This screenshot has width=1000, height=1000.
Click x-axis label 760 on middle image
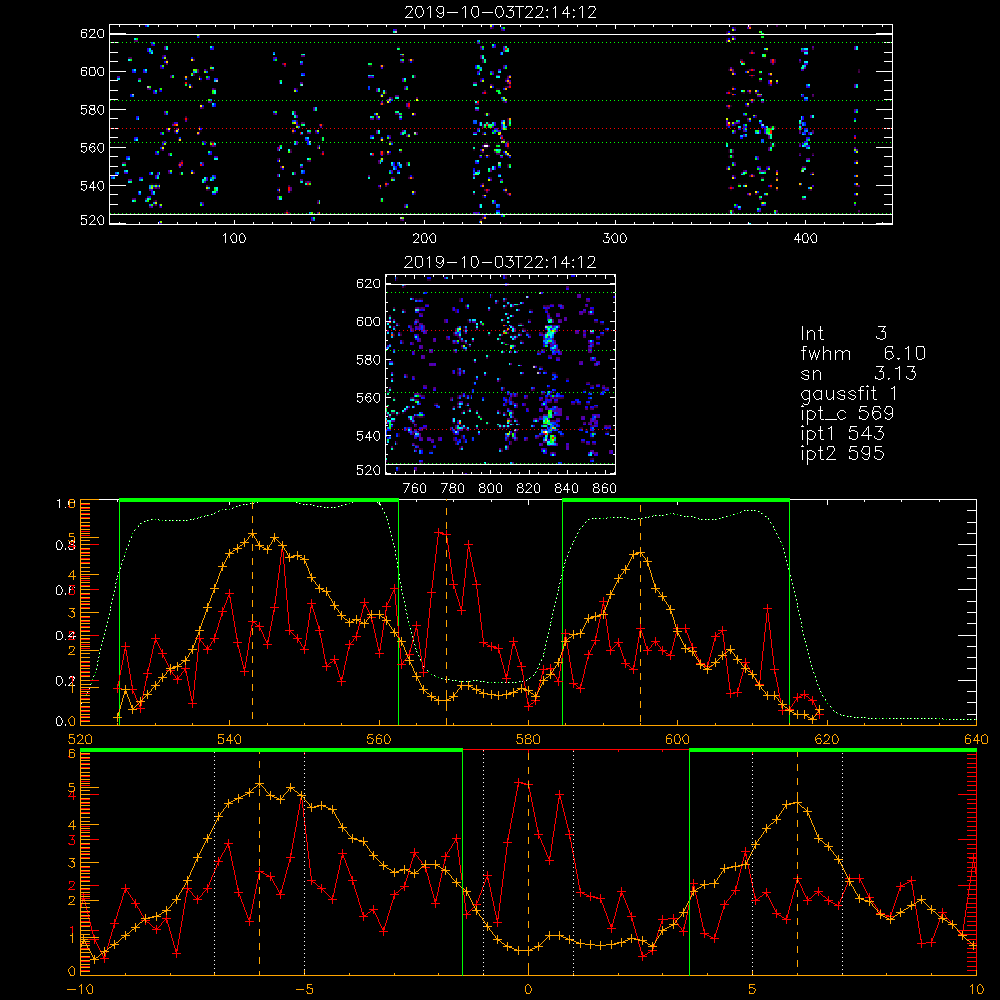[x=415, y=488]
